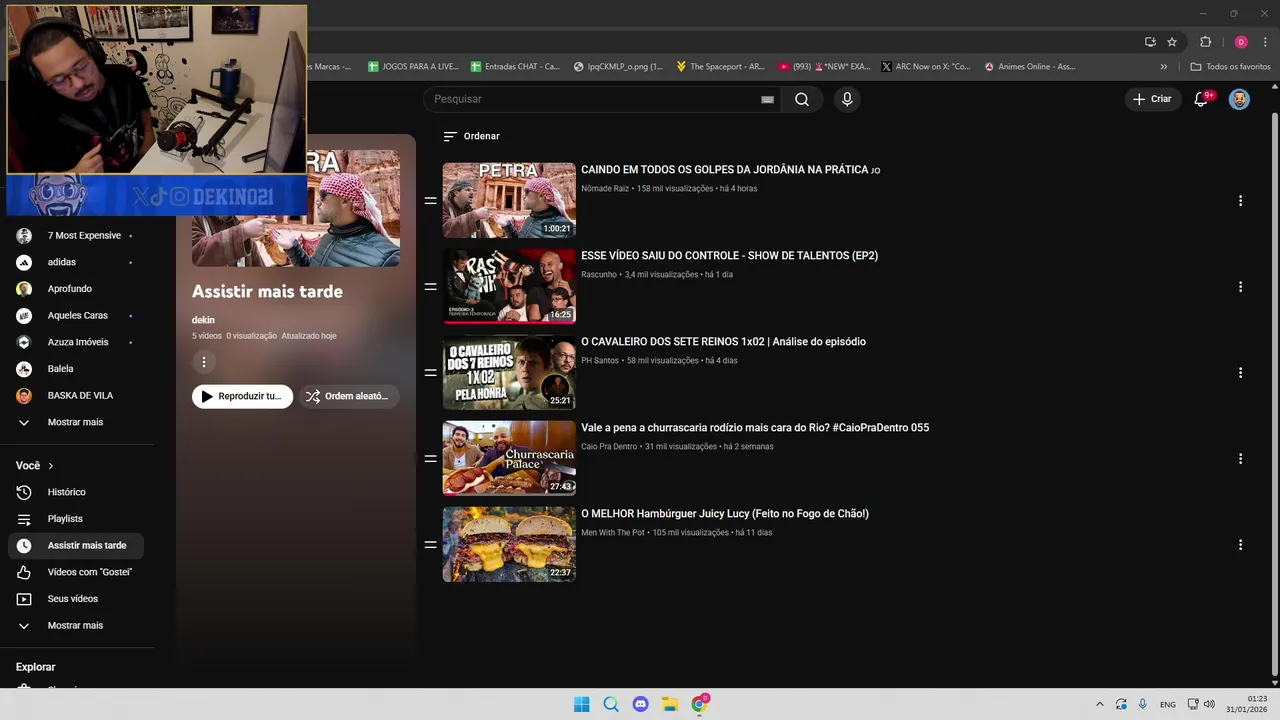Open options for Show de Talentos video
The height and width of the screenshot is (720, 1280).
click(x=1240, y=287)
